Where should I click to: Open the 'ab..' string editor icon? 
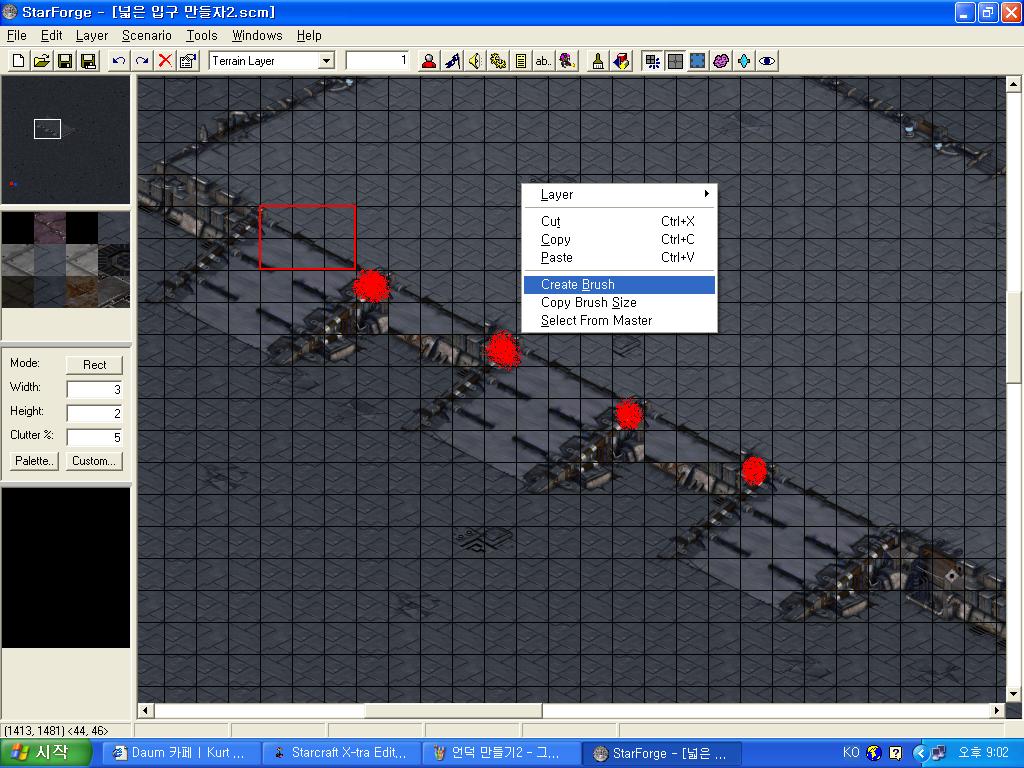pyautogui.click(x=543, y=61)
